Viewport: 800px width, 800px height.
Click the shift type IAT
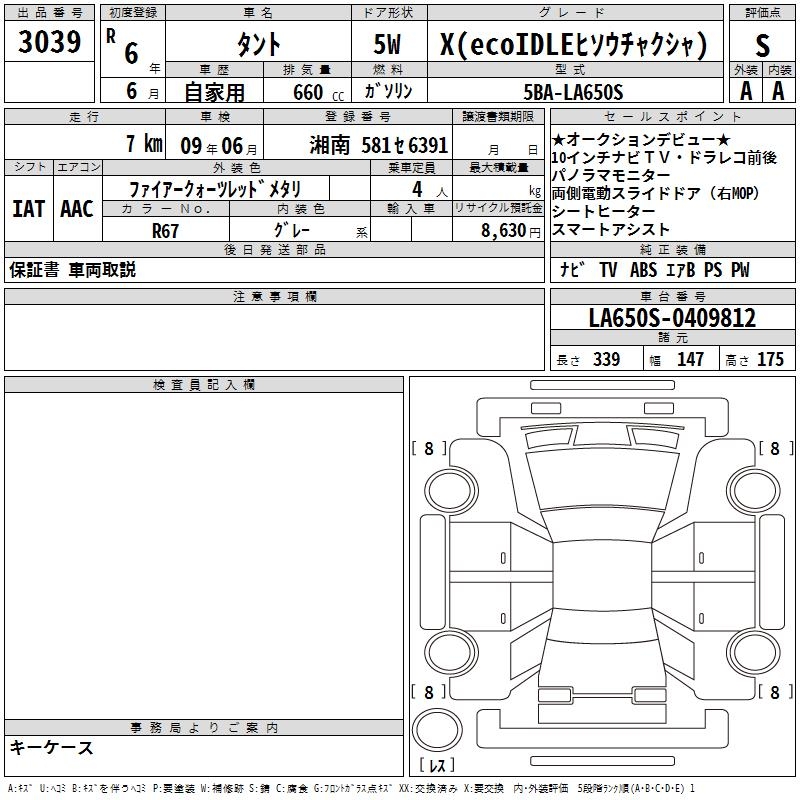[x=28, y=209]
